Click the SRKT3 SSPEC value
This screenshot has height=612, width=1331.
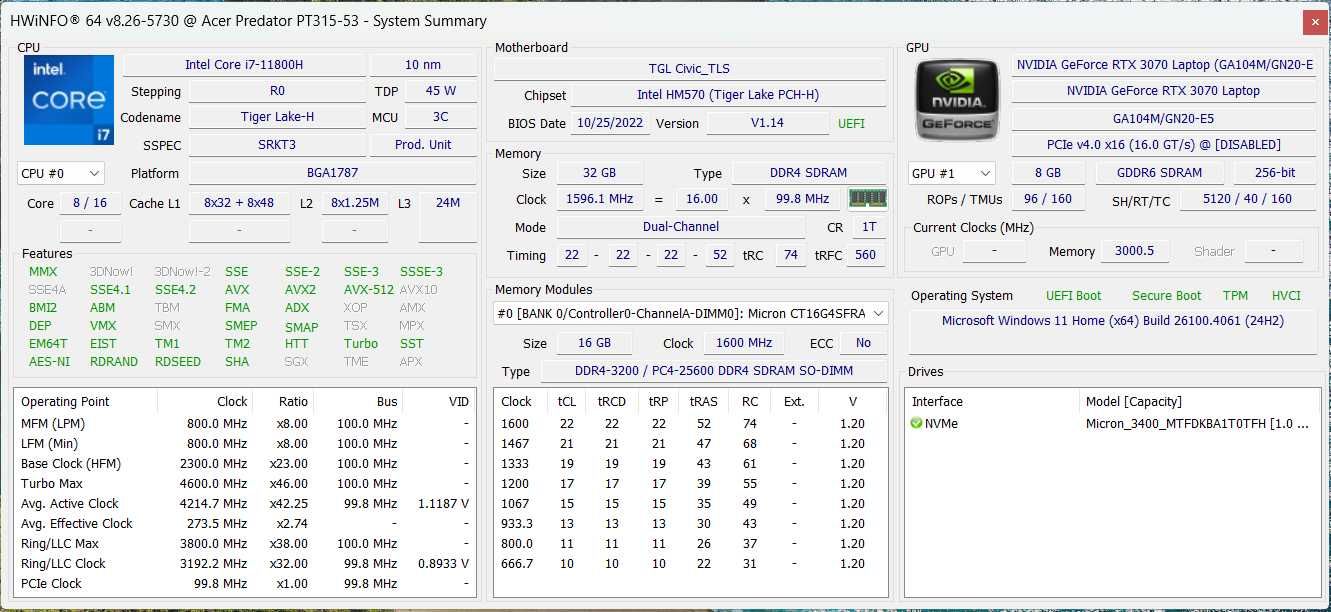(277, 144)
